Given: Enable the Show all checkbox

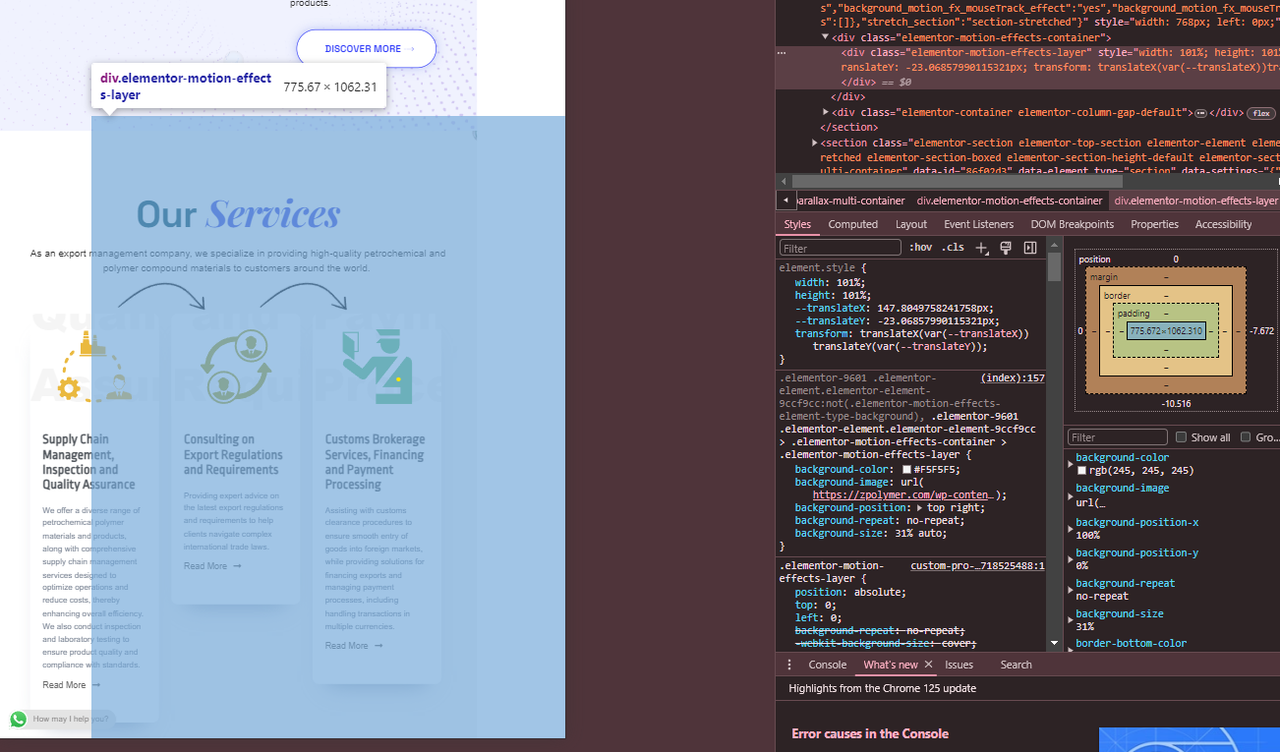Looking at the screenshot, I should tap(1181, 437).
